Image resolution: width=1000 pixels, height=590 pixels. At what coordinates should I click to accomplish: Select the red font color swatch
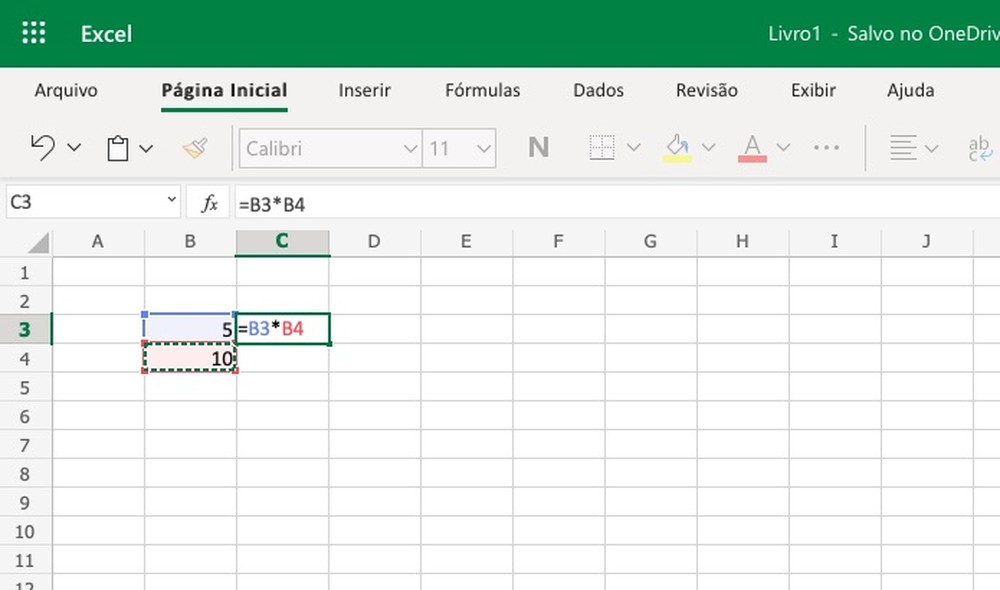pos(751,156)
